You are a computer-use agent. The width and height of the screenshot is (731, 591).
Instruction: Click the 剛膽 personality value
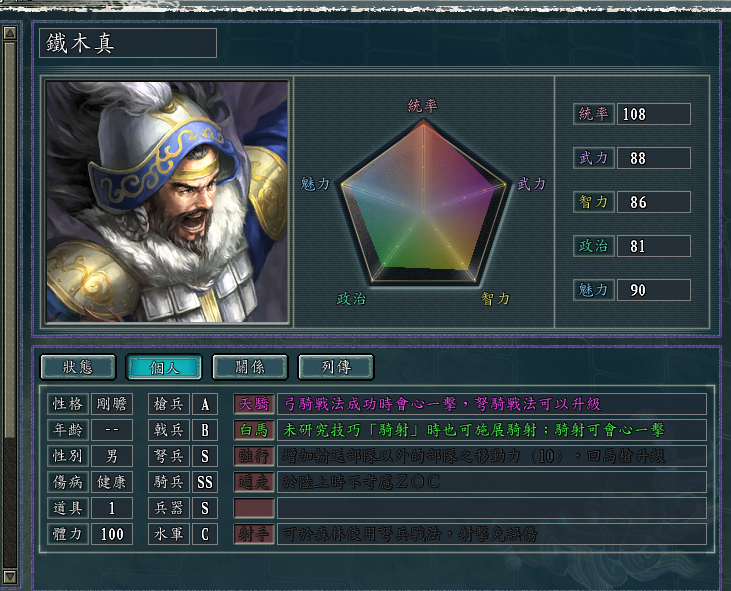click(111, 404)
